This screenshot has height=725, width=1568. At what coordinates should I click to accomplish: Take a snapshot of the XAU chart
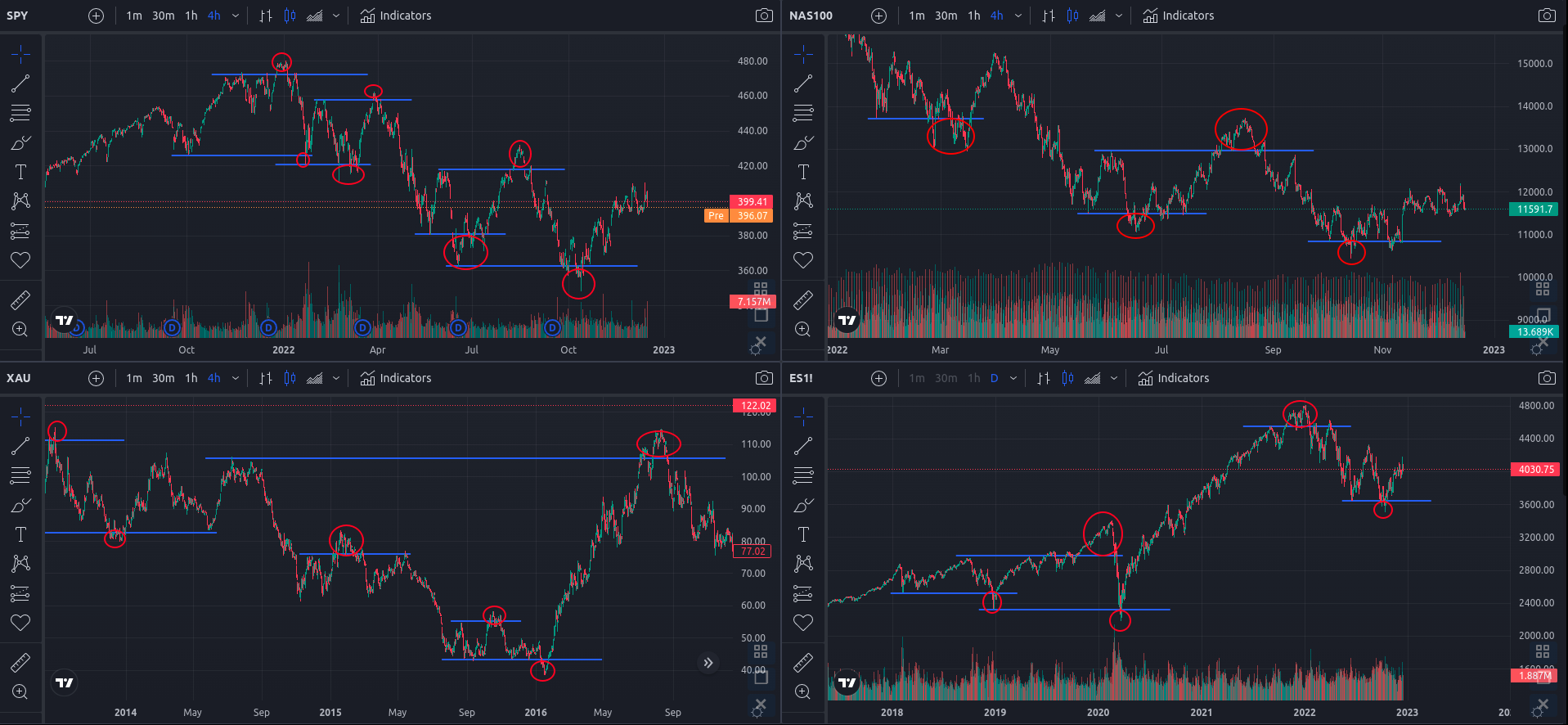[x=764, y=378]
